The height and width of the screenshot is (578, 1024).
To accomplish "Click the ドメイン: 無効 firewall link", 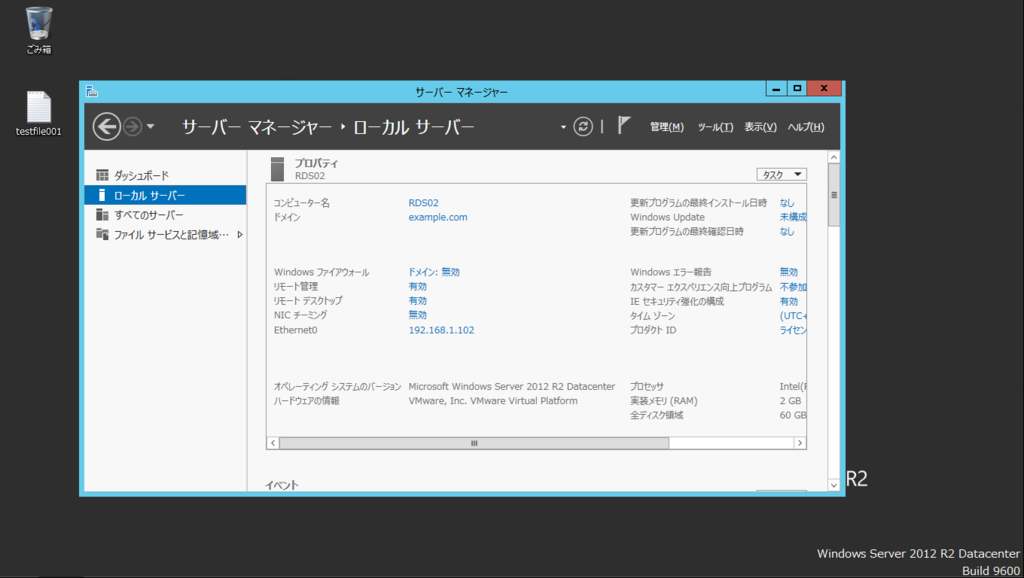I will [434, 272].
